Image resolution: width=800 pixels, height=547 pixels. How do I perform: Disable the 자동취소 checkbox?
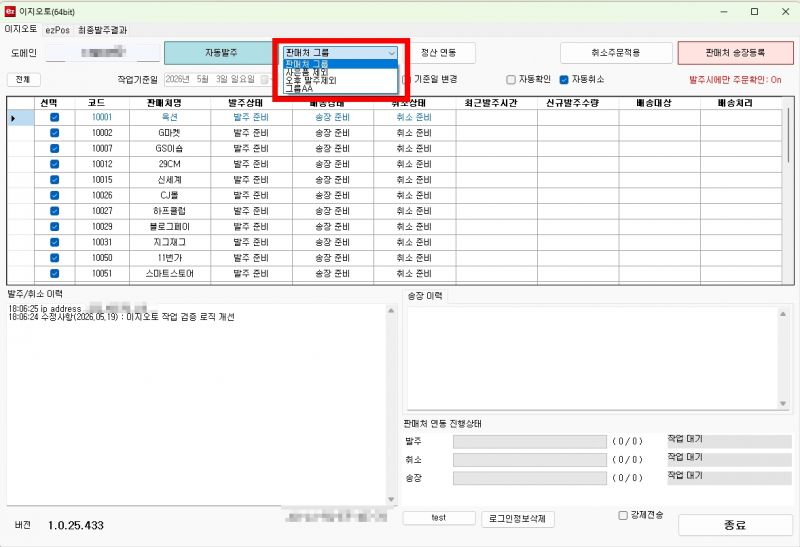point(564,80)
